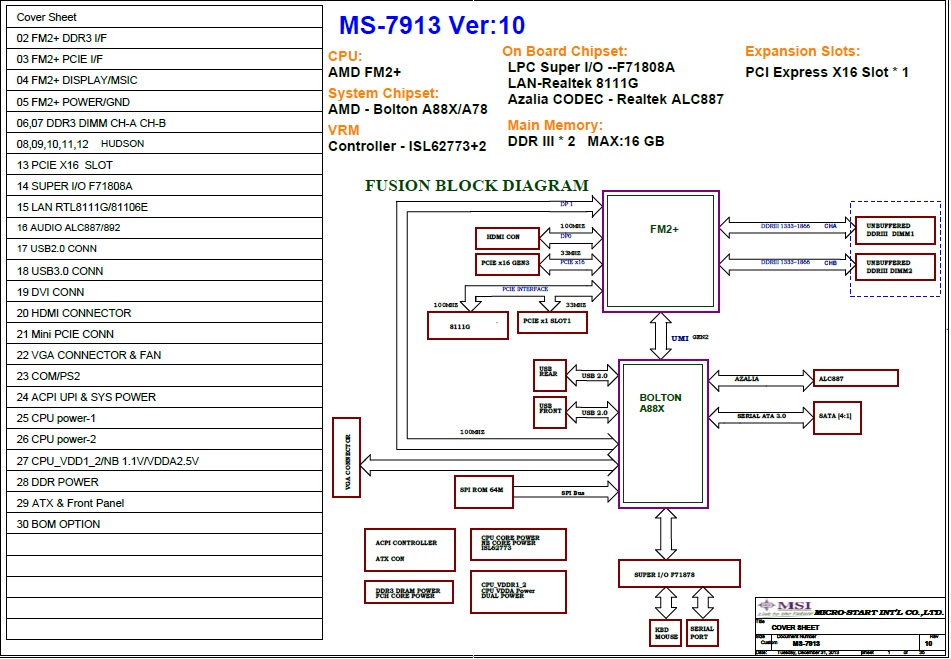This screenshot has height=659, width=951.
Task: Click the '14 SUPER I/O F71808A' index row
Action: (x=164, y=186)
